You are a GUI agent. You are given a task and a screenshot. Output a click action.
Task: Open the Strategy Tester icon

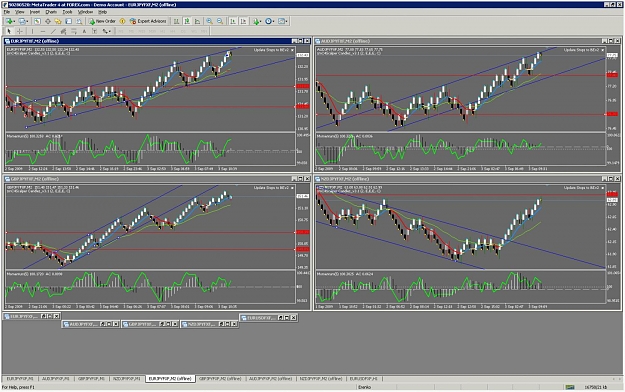pos(79,21)
